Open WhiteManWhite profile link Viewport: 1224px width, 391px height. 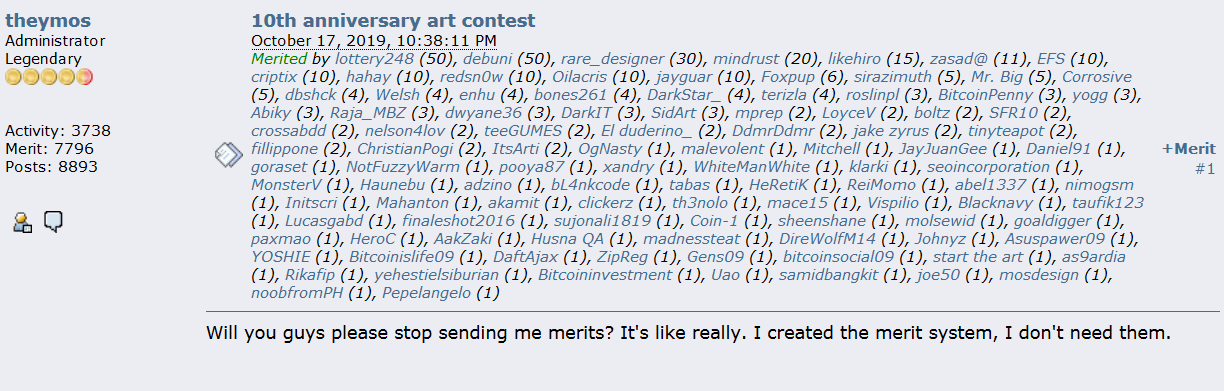click(752, 167)
